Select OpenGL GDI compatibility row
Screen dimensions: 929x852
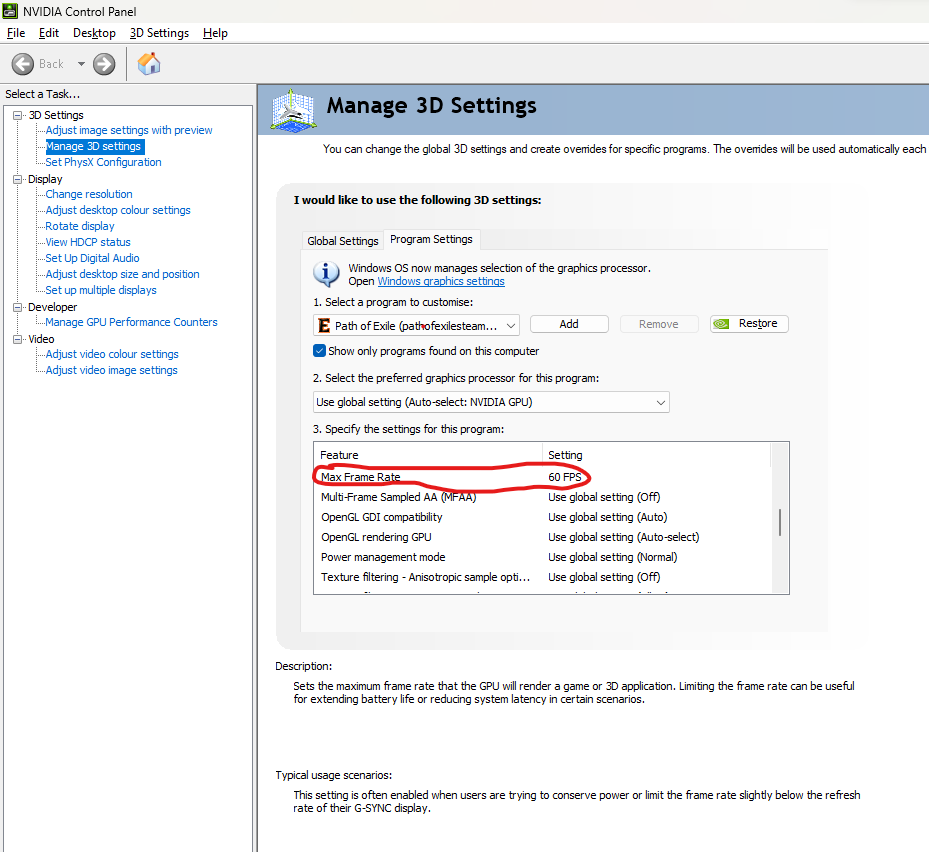pyautogui.click(x=542, y=517)
